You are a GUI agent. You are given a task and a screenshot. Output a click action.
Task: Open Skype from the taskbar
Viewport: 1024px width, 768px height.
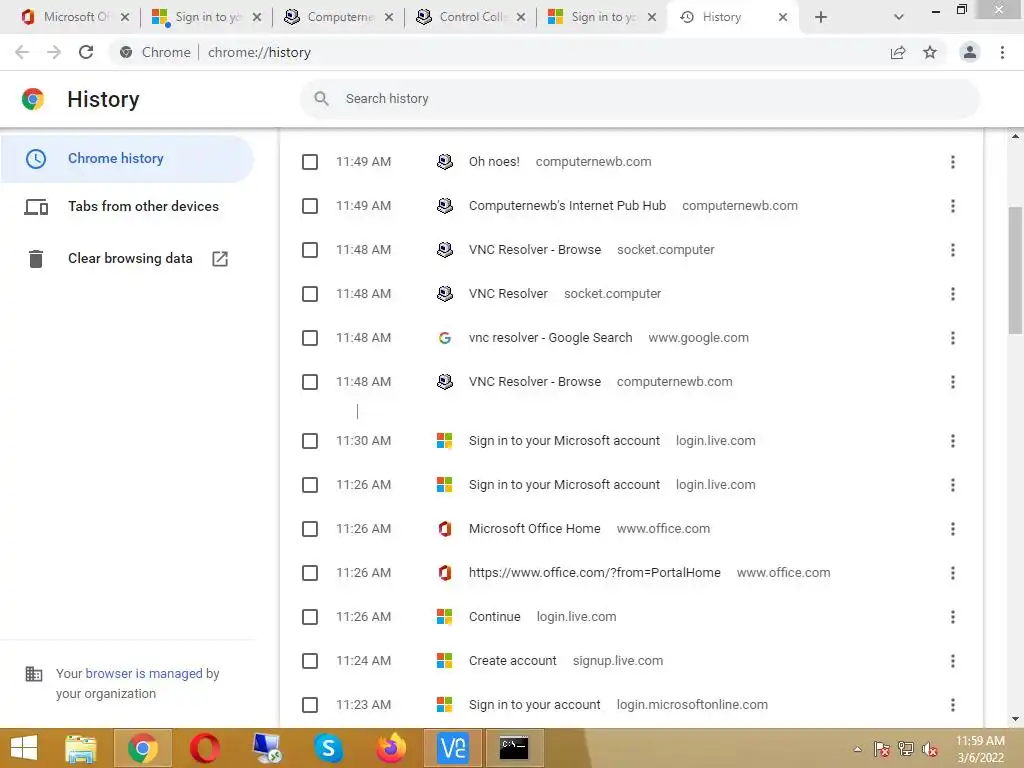pos(328,748)
